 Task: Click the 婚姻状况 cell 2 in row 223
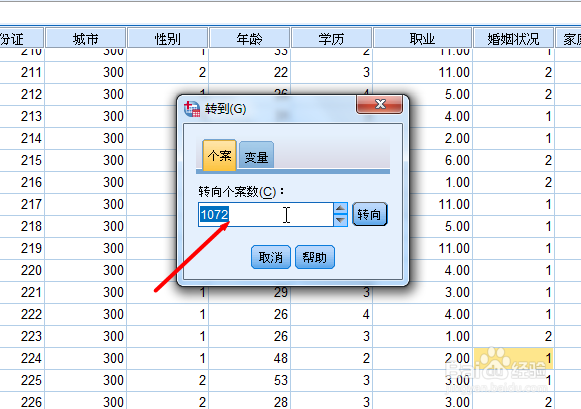[514, 336]
